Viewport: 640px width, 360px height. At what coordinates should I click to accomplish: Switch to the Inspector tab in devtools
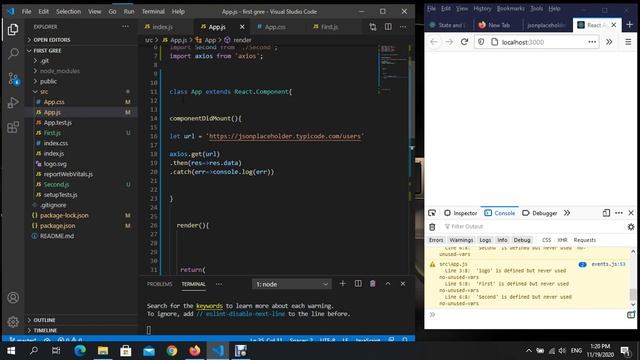(x=460, y=213)
